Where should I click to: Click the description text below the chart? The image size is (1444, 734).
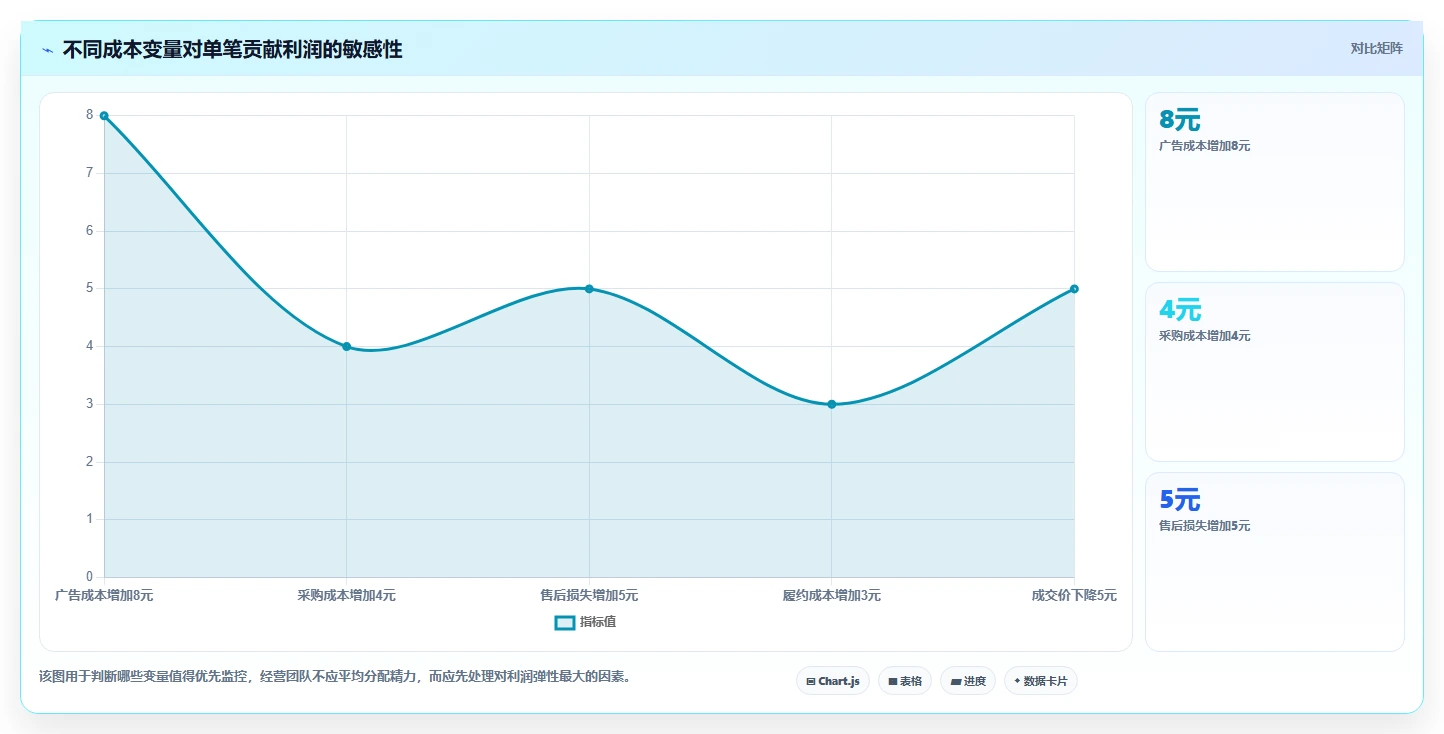(x=335, y=677)
